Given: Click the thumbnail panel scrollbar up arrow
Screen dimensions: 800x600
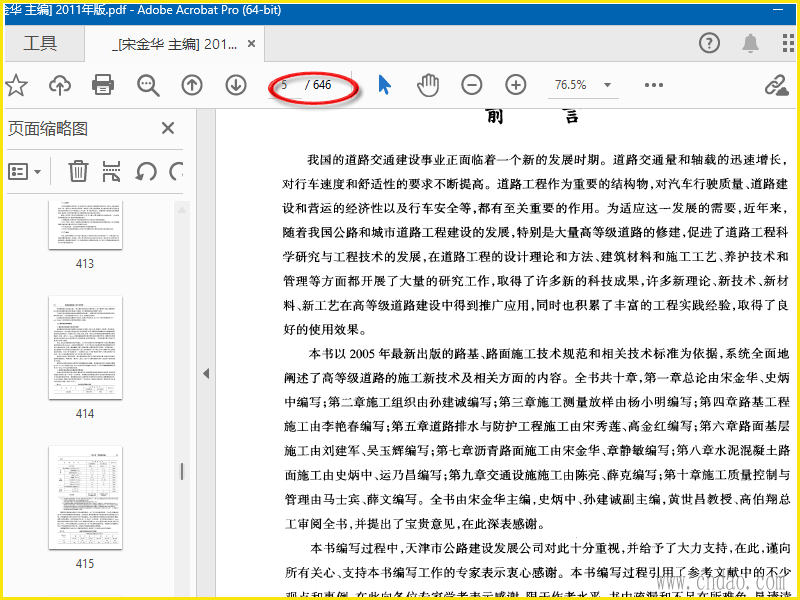Looking at the screenshot, I should 182,210.
